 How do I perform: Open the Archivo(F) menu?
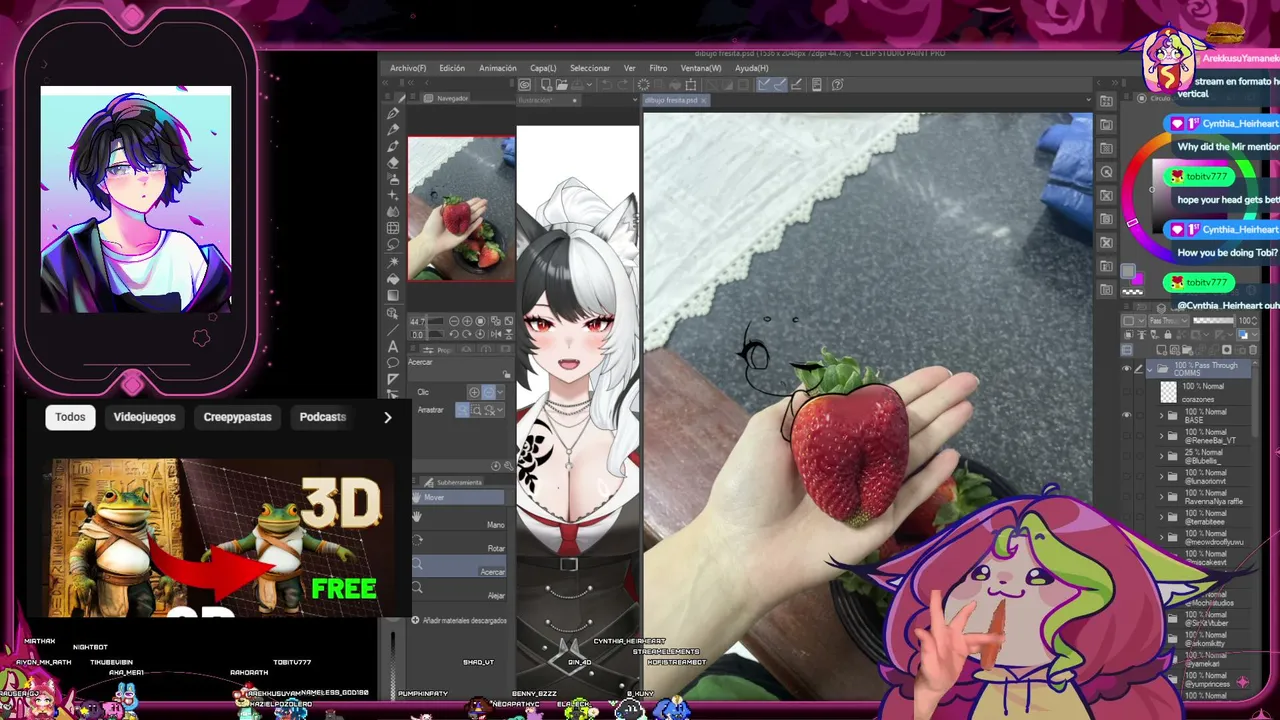coord(408,68)
